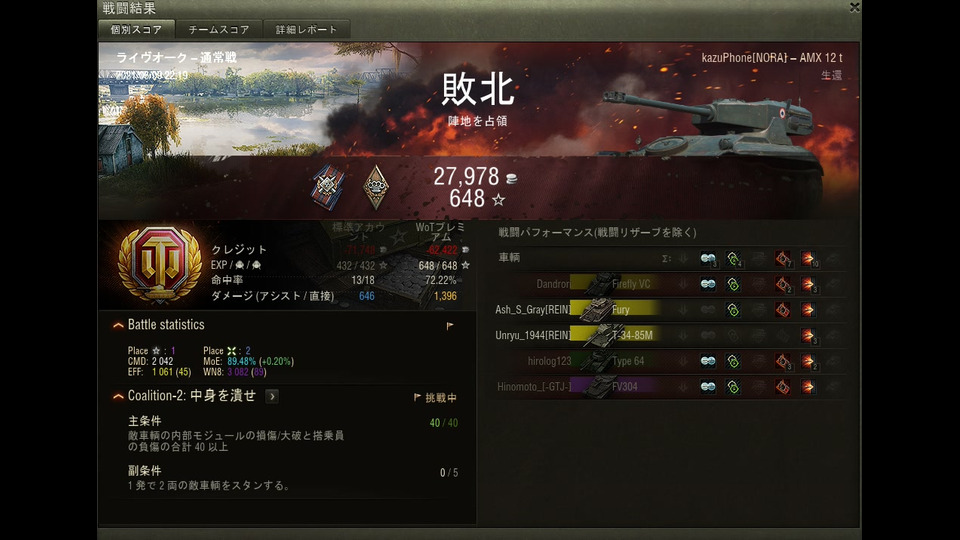
Task: Click the Ash_S_Gray[REIN] Fury row
Action: [670, 310]
